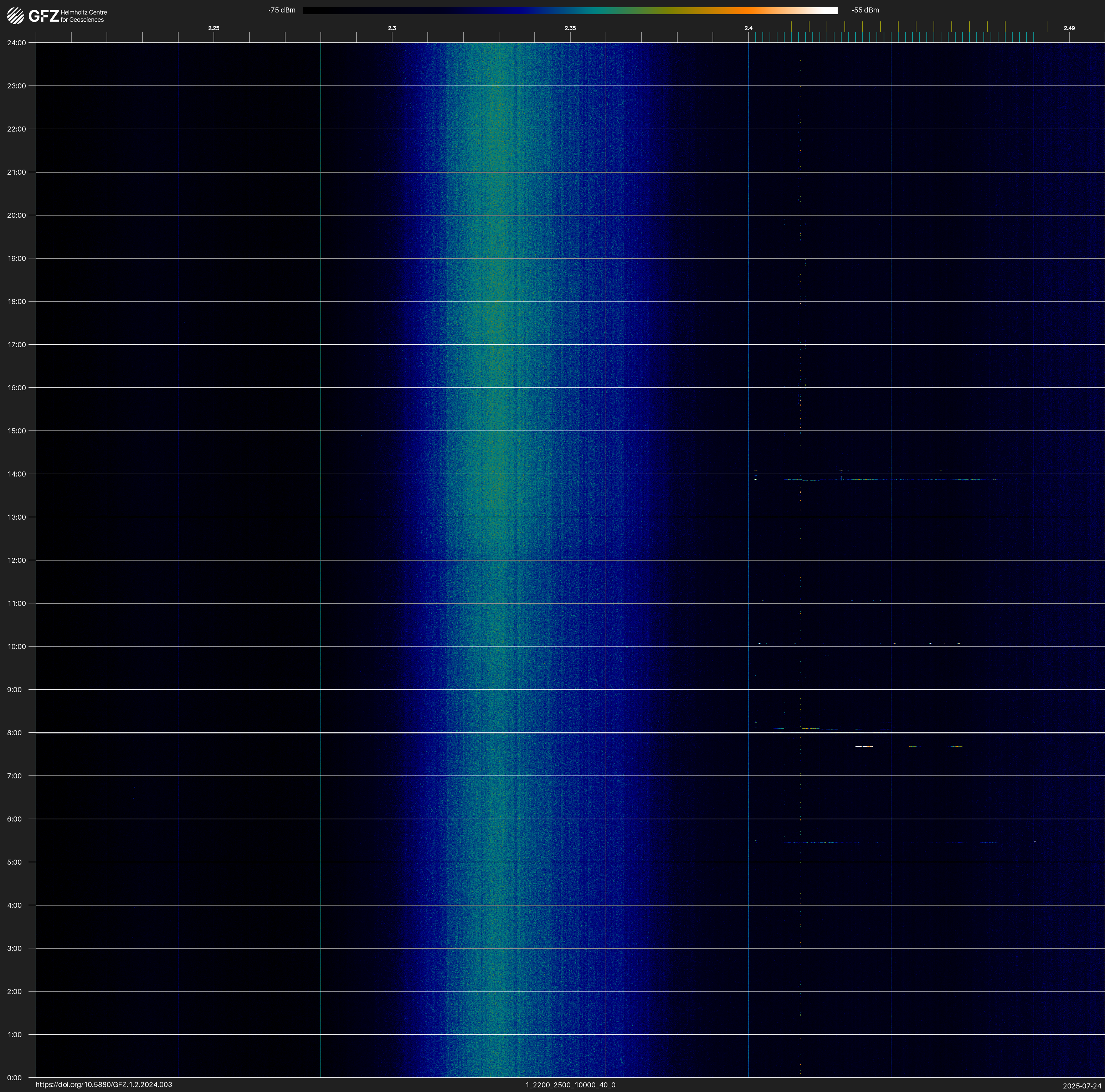Click the GFZ striped globe logo
1105x1092 pixels.
(15, 15)
